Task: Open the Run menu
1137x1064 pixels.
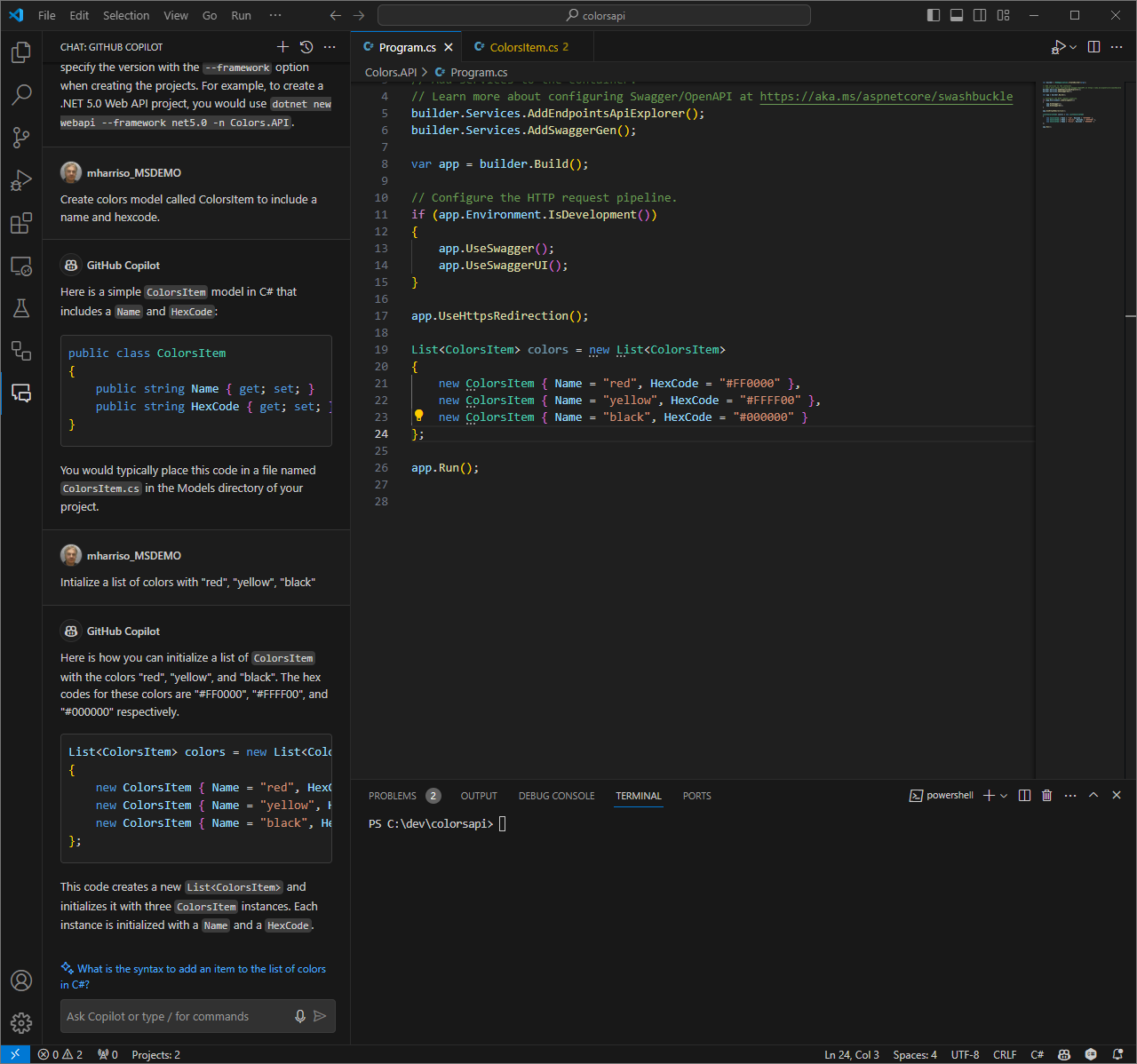Action: (241, 15)
